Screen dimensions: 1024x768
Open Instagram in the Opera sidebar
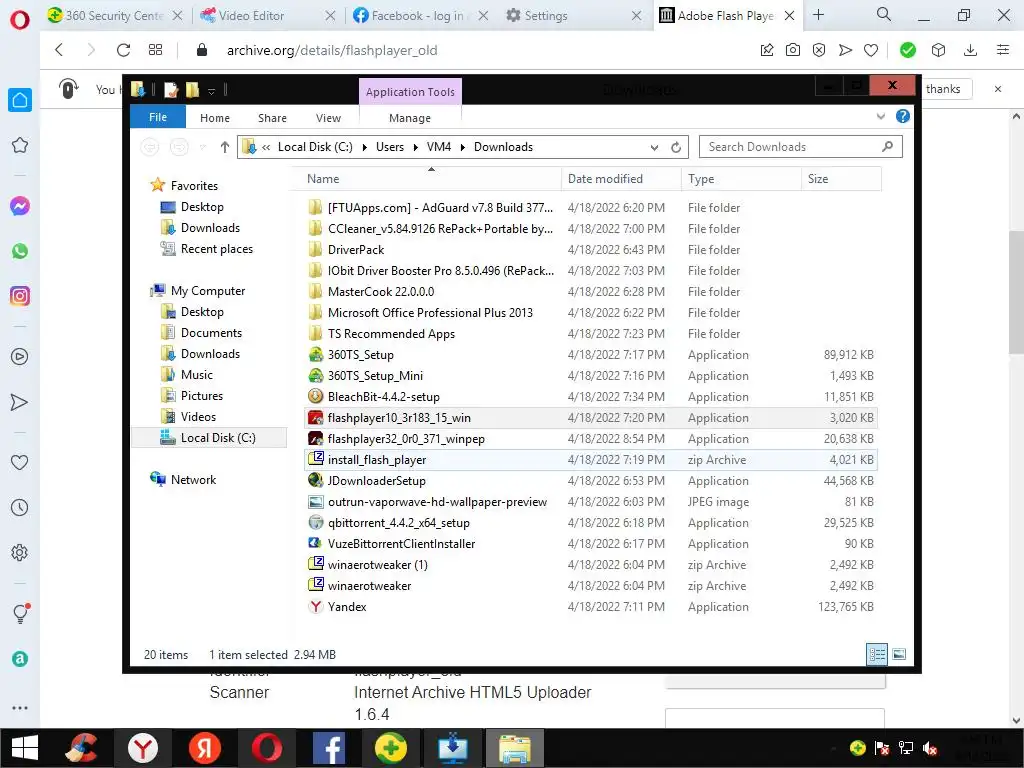point(20,296)
